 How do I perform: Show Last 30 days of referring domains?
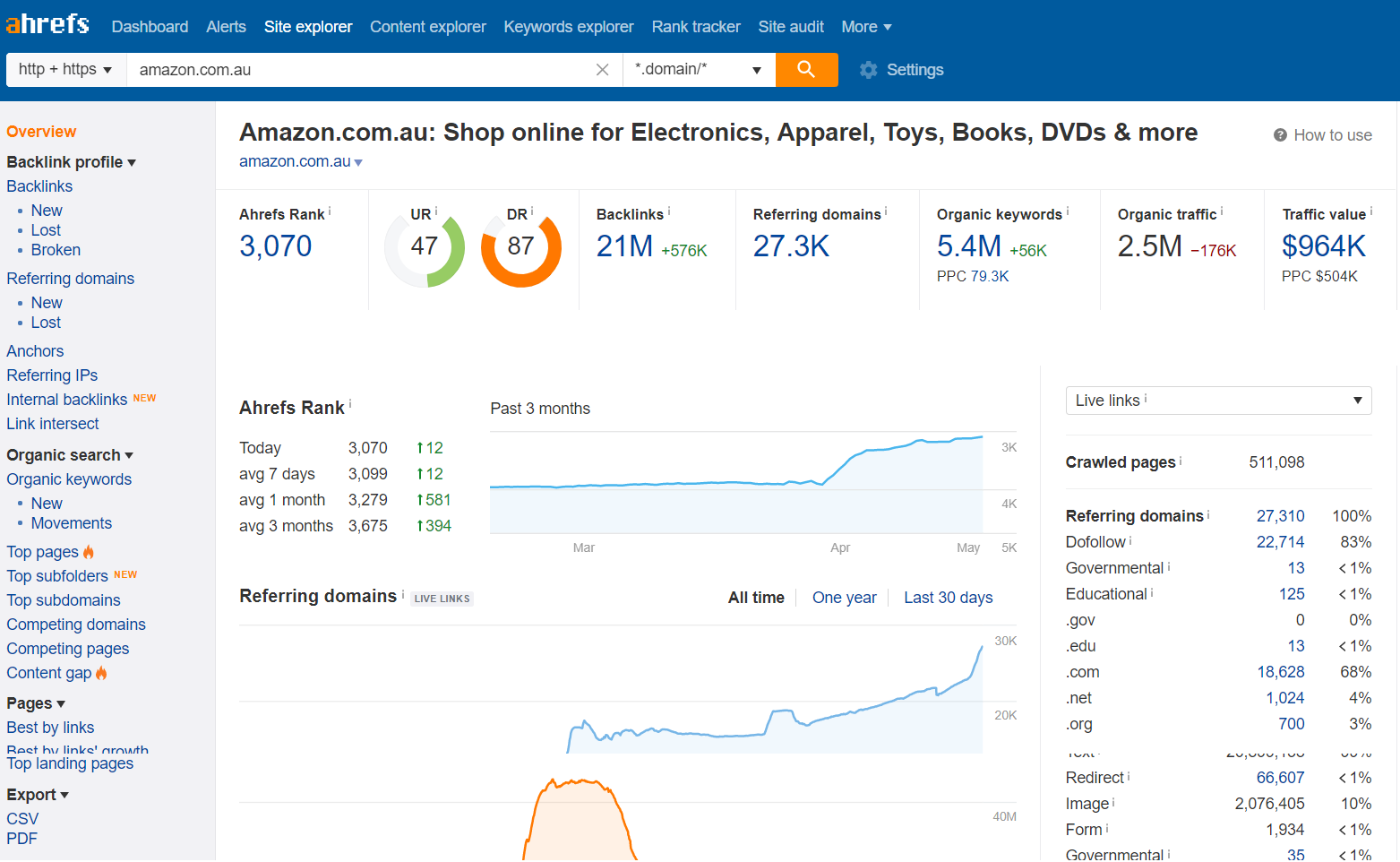948,598
